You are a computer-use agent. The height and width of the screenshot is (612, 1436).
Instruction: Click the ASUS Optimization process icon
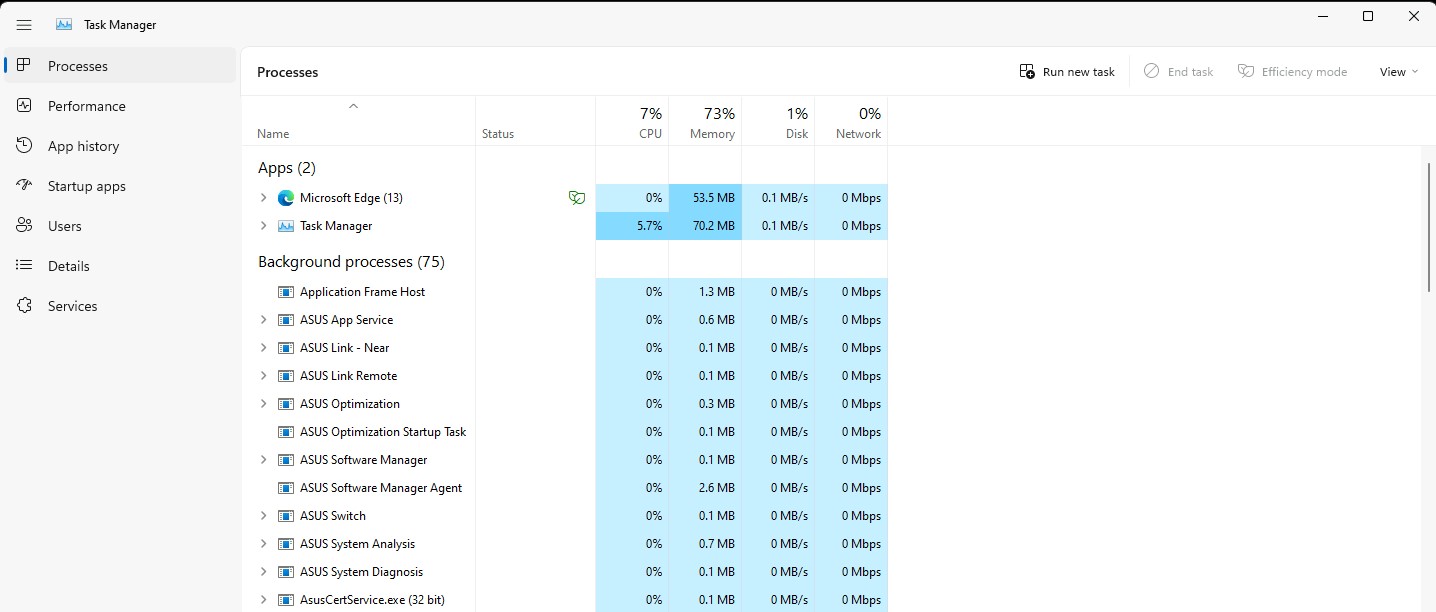pyautogui.click(x=285, y=404)
